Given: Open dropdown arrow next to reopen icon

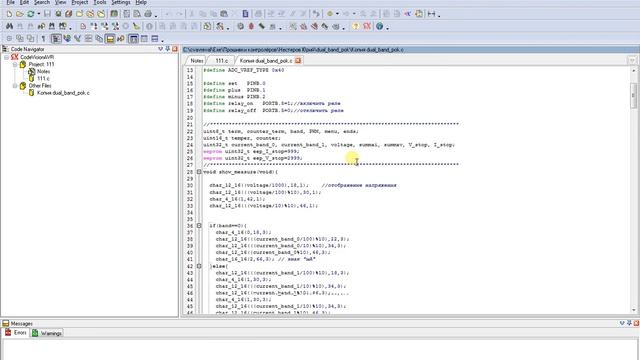Looking at the screenshot, I should coord(38,14).
